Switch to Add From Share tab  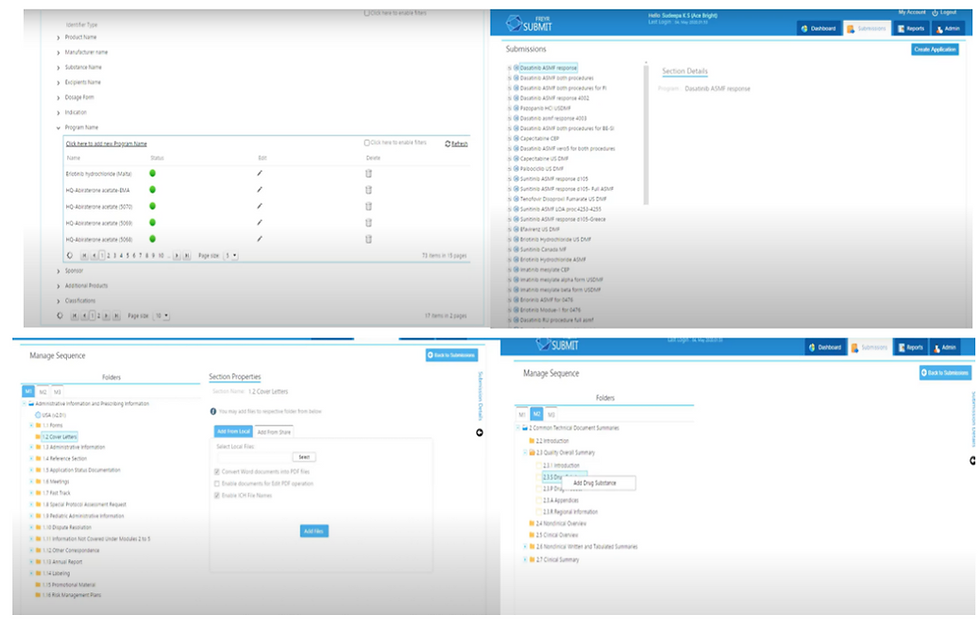click(274, 432)
